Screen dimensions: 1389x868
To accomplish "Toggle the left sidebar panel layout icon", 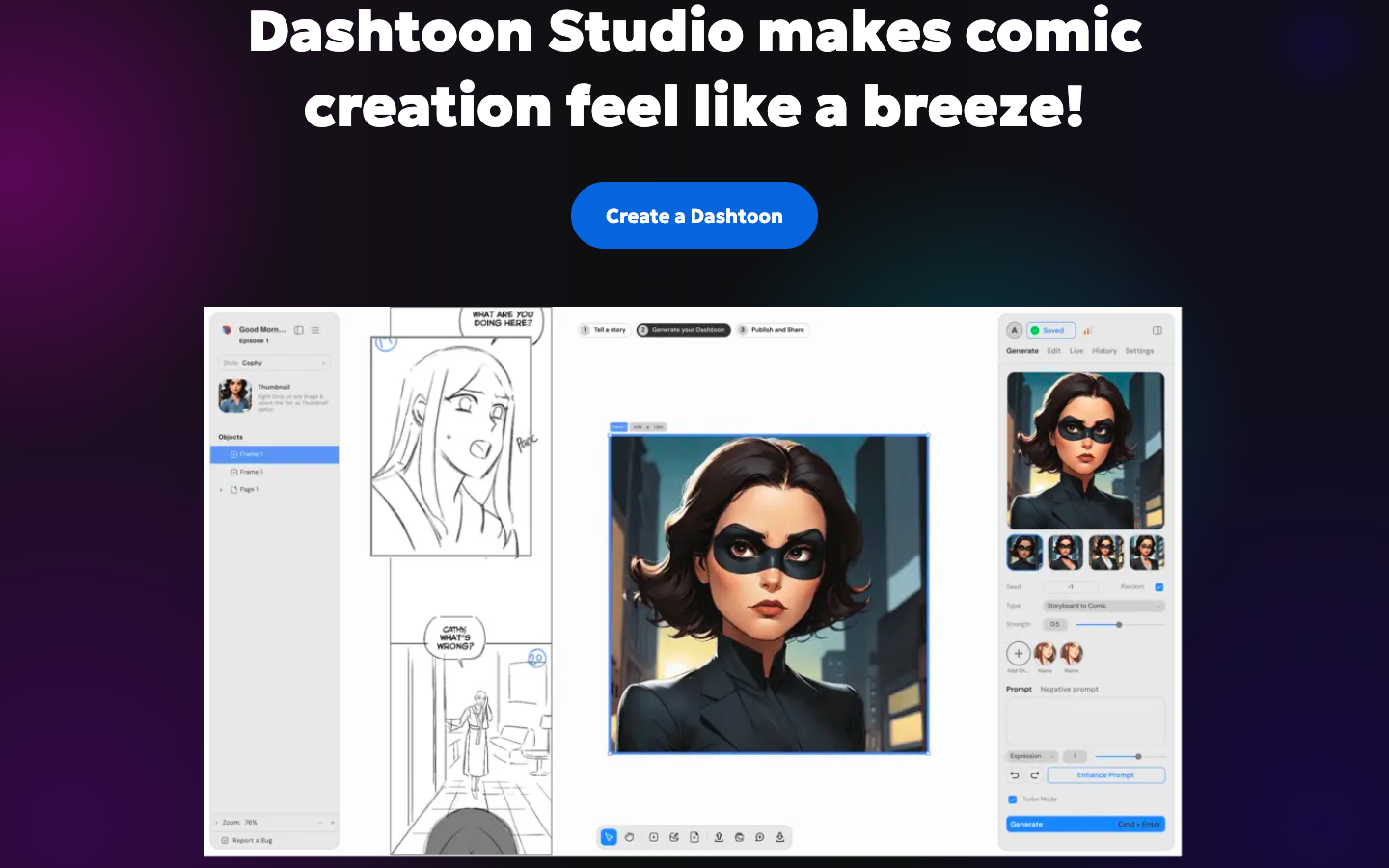I will 299,330.
